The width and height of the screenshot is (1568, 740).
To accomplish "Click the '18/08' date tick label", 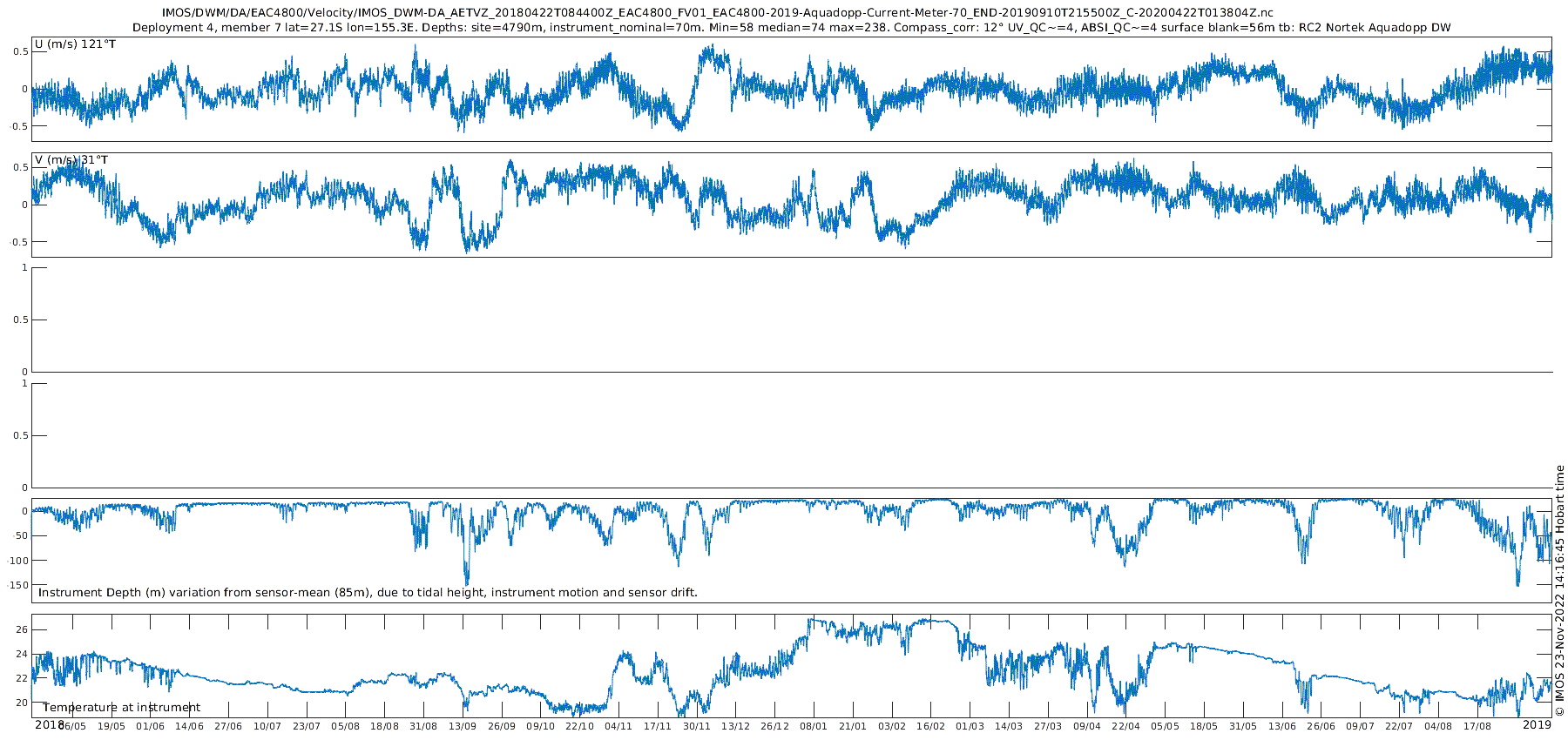I will pos(384,726).
